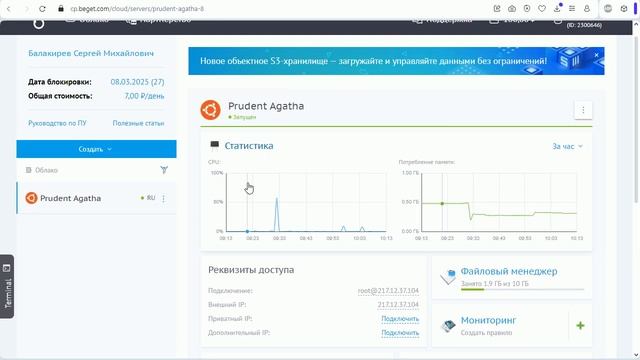
Task: Open Файловый менеджер
Action: coord(509,271)
